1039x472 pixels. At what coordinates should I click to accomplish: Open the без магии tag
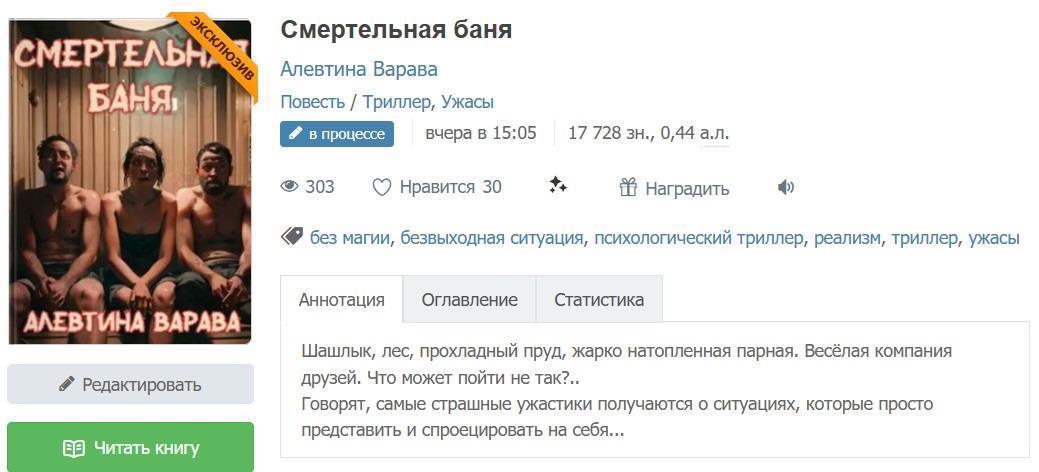click(x=350, y=238)
